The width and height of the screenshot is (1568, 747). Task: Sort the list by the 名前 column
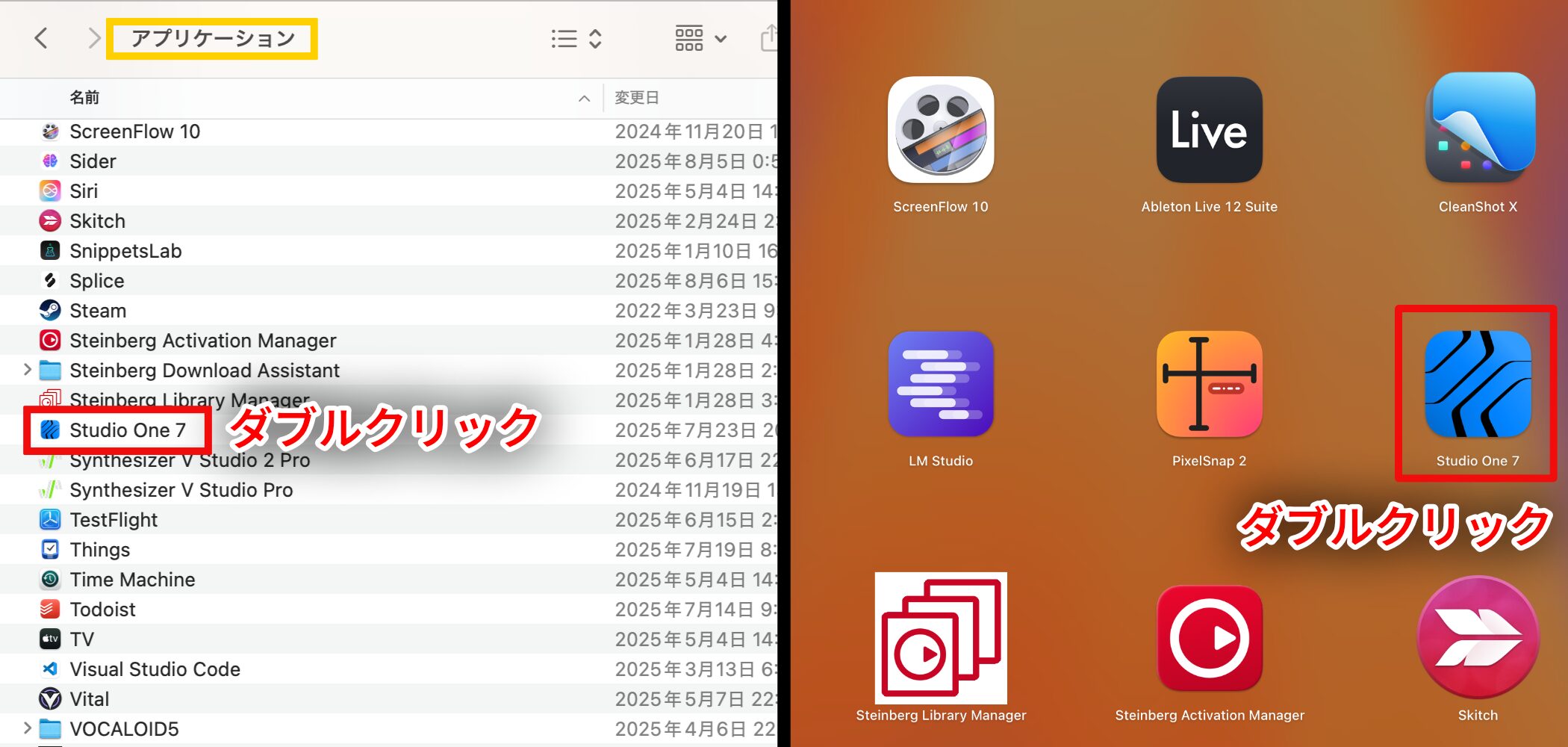pyautogui.click(x=84, y=98)
